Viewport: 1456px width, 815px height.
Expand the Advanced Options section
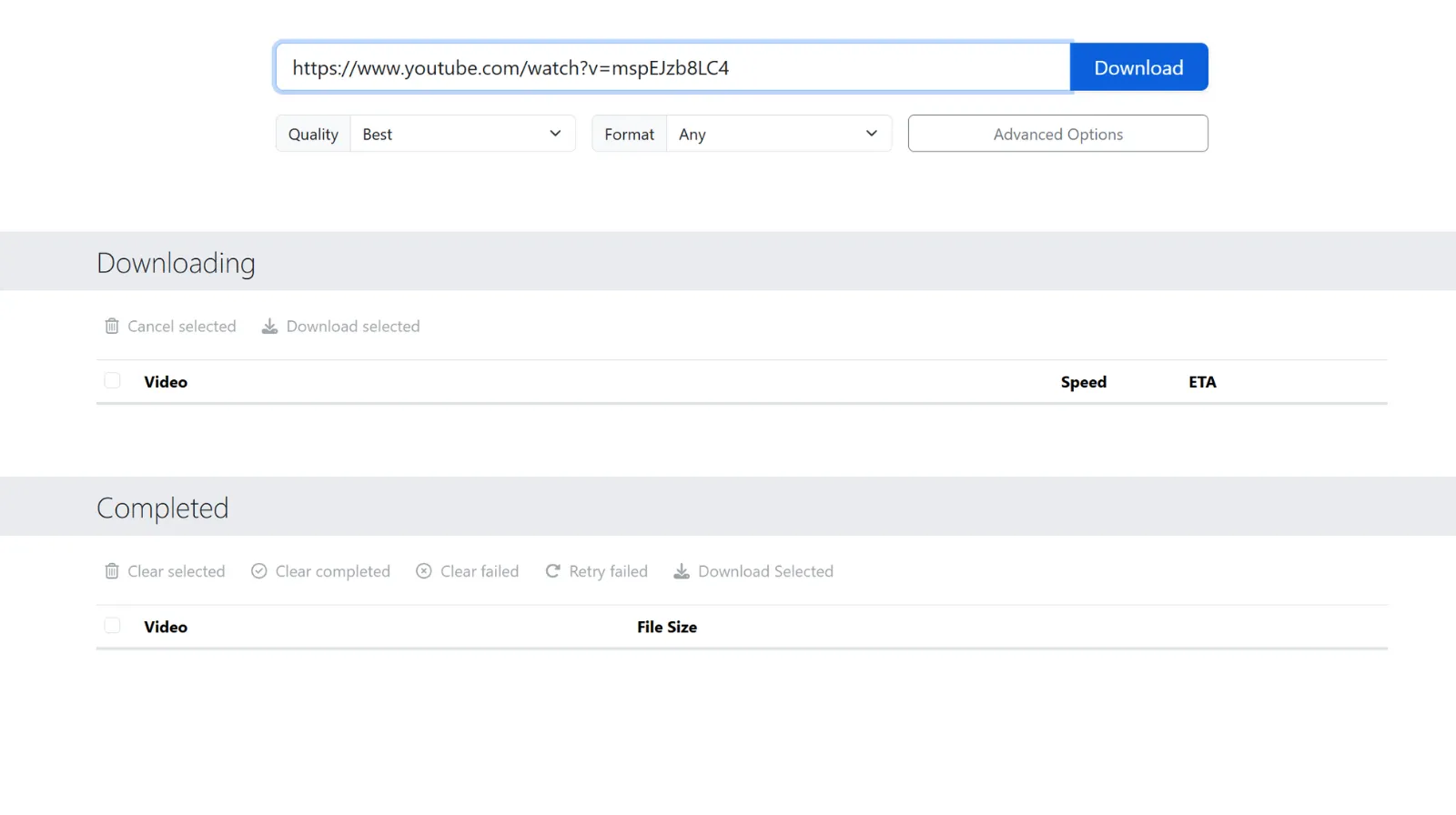[x=1057, y=134]
